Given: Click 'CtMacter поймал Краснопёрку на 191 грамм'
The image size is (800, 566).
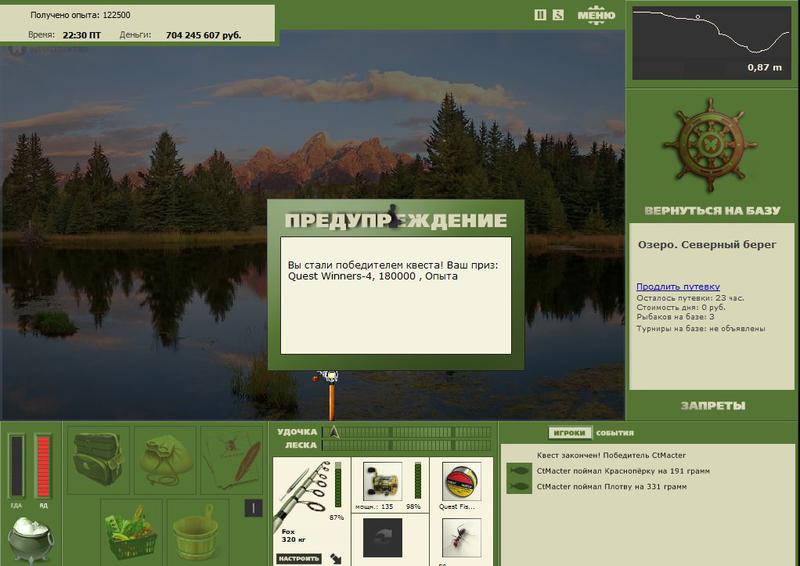Looking at the screenshot, I should (623, 471).
